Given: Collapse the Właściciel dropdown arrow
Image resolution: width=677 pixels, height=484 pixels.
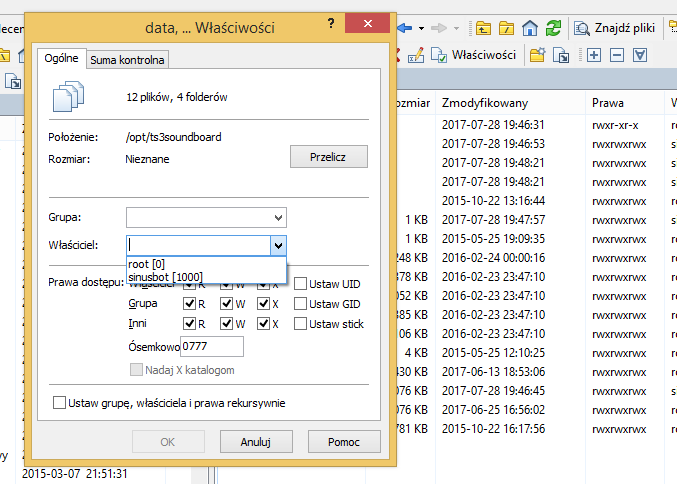Looking at the screenshot, I should [277, 244].
